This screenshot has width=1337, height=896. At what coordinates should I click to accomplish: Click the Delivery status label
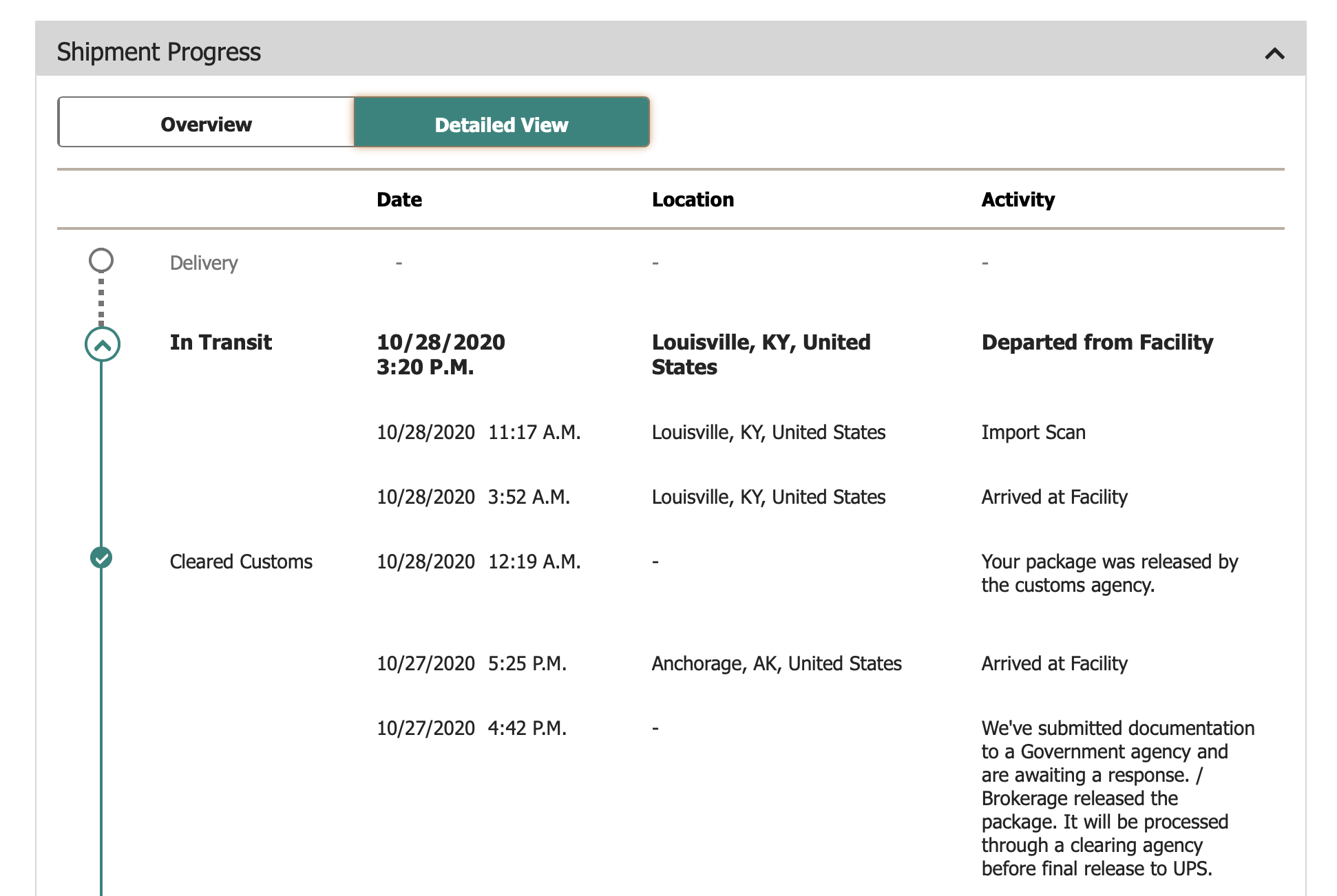point(204,263)
